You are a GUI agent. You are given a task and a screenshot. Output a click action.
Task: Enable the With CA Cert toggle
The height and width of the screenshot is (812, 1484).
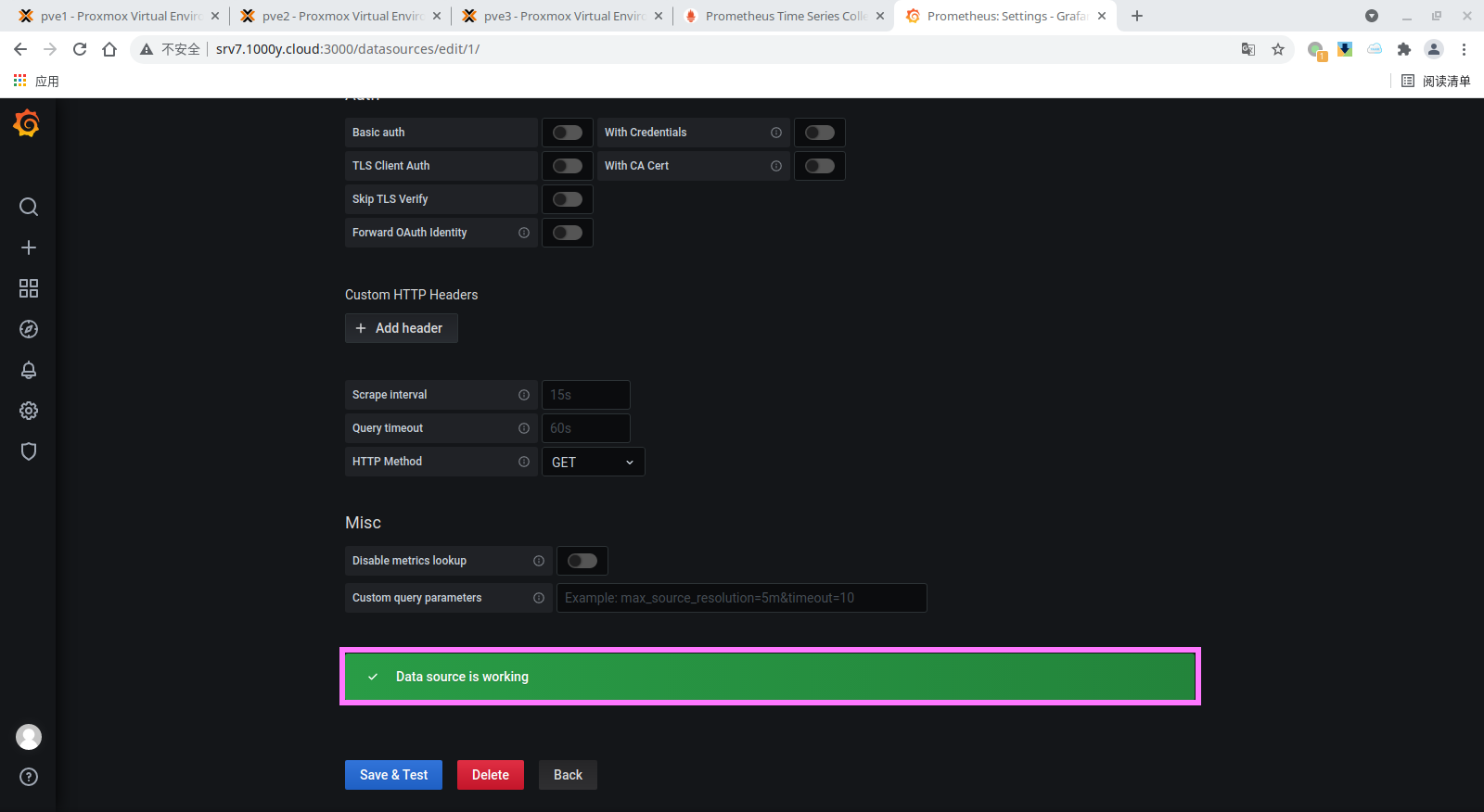(x=819, y=166)
